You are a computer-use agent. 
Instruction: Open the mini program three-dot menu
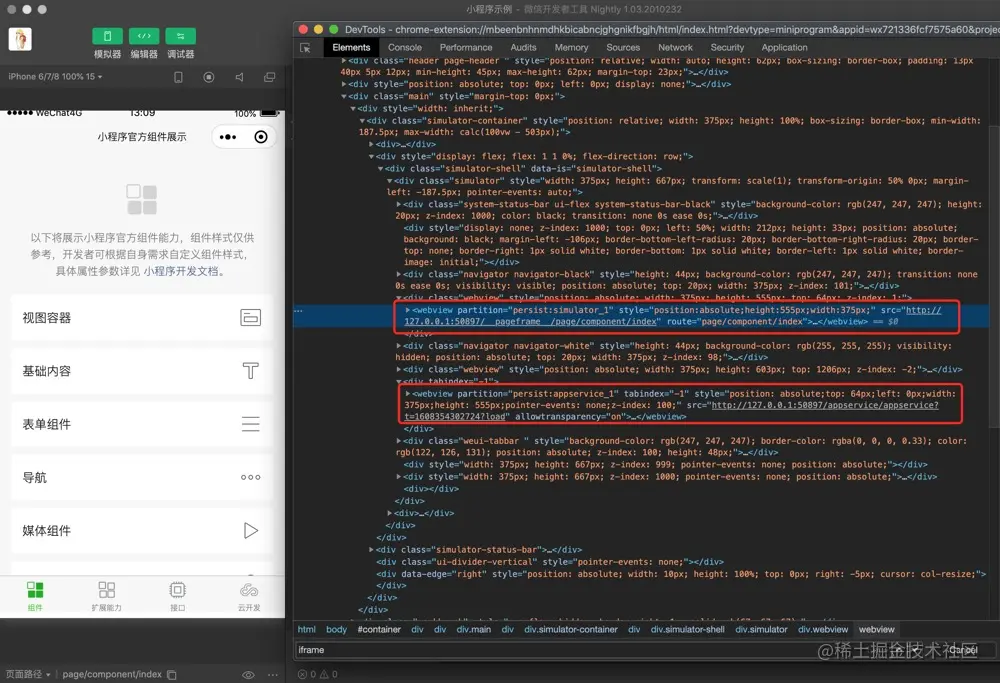pos(228,137)
